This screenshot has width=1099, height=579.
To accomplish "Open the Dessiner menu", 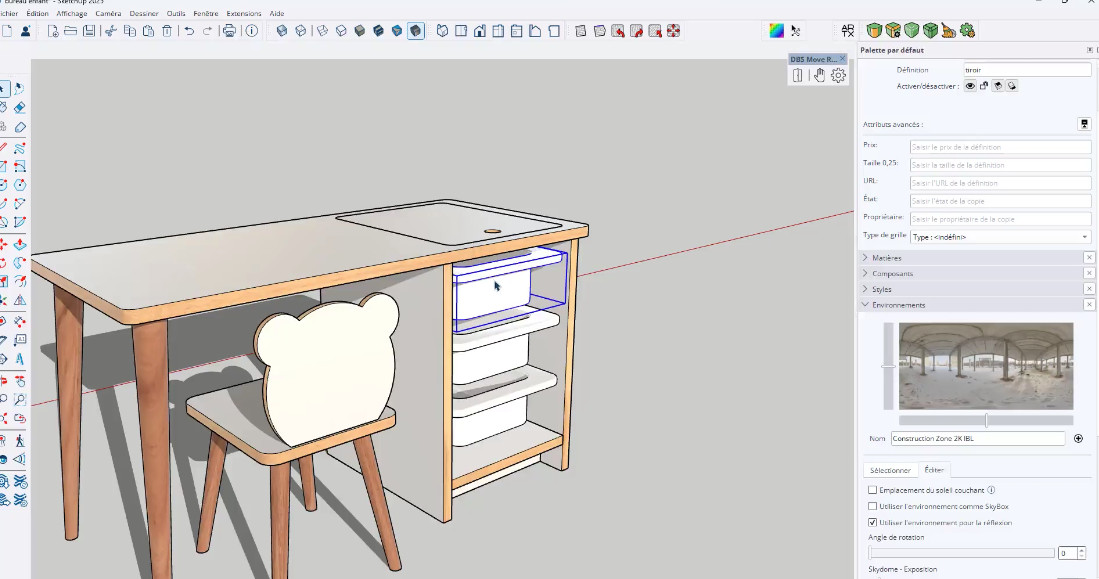I will point(144,13).
